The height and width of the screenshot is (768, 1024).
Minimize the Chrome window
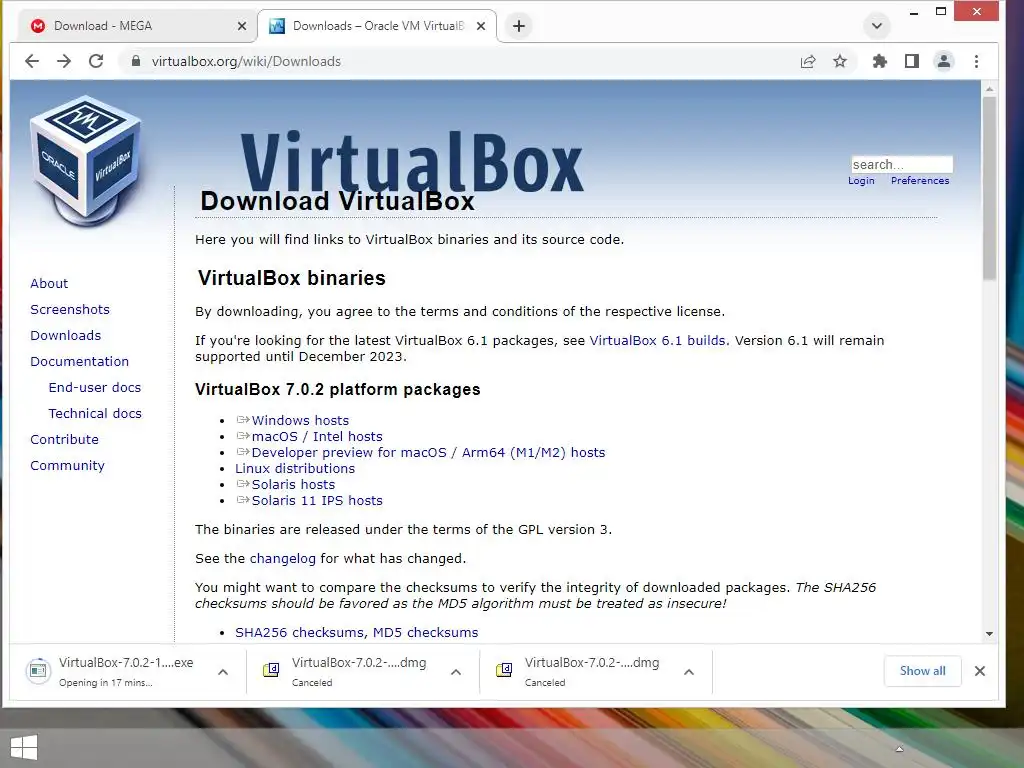[914, 12]
